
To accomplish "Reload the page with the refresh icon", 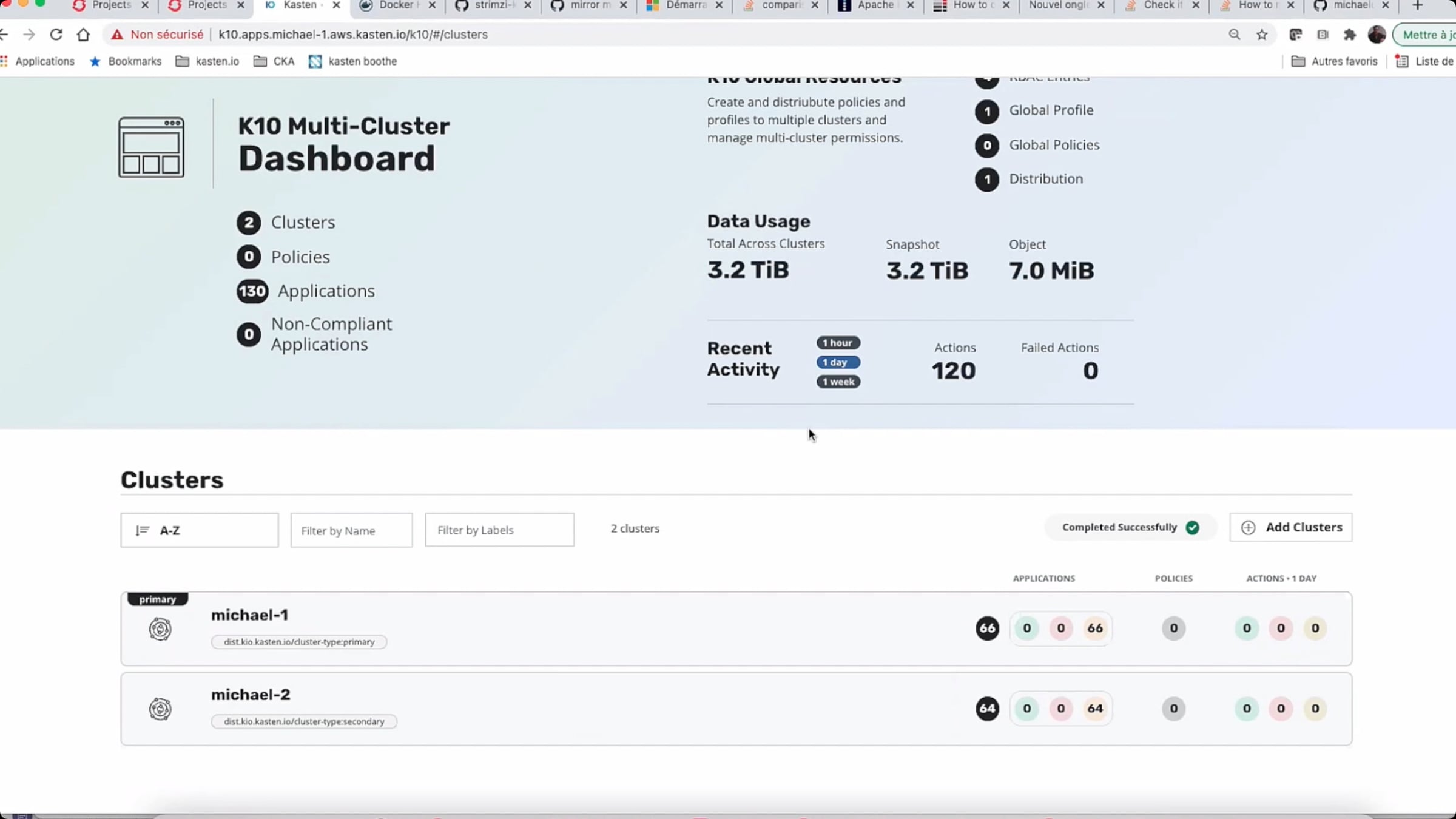I will pos(56,35).
